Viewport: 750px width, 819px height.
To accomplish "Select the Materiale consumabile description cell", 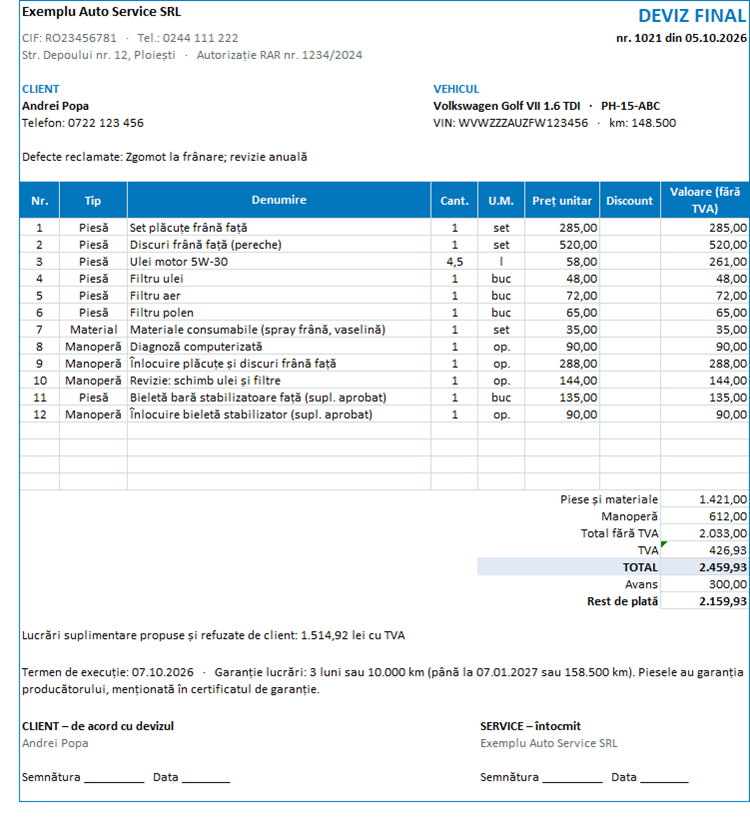I will point(279,330).
